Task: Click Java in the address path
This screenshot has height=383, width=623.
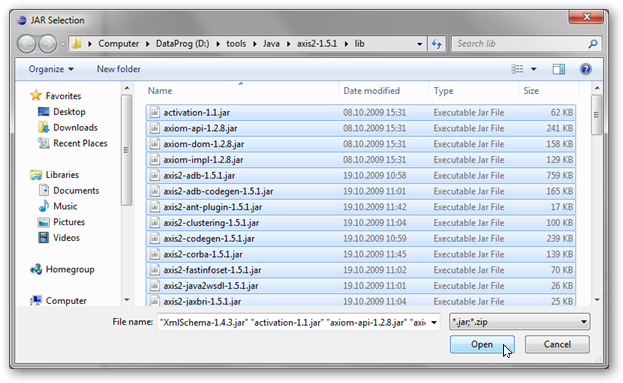Action: [271, 43]
